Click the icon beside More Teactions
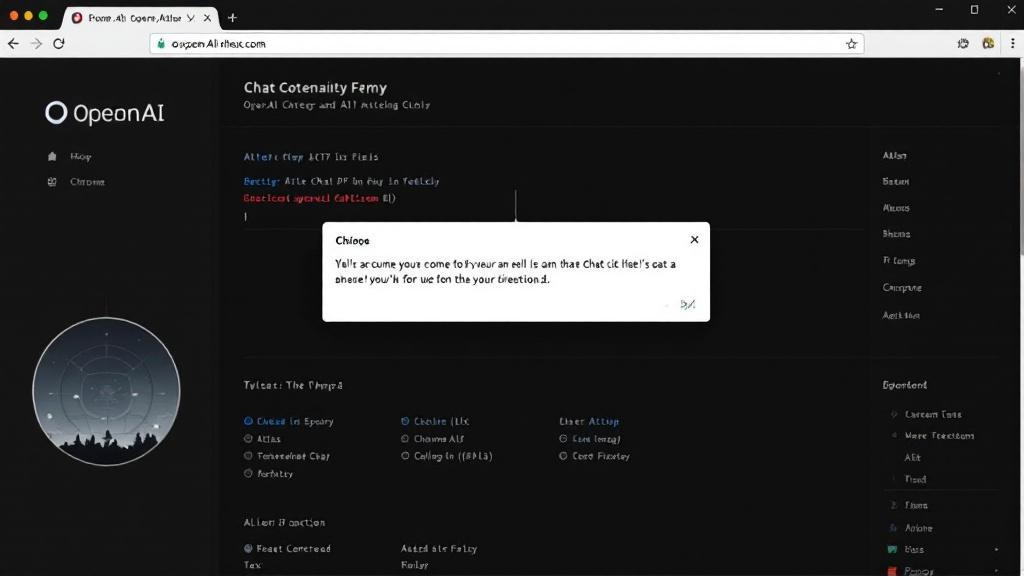1024x576 pixels. 894,436
